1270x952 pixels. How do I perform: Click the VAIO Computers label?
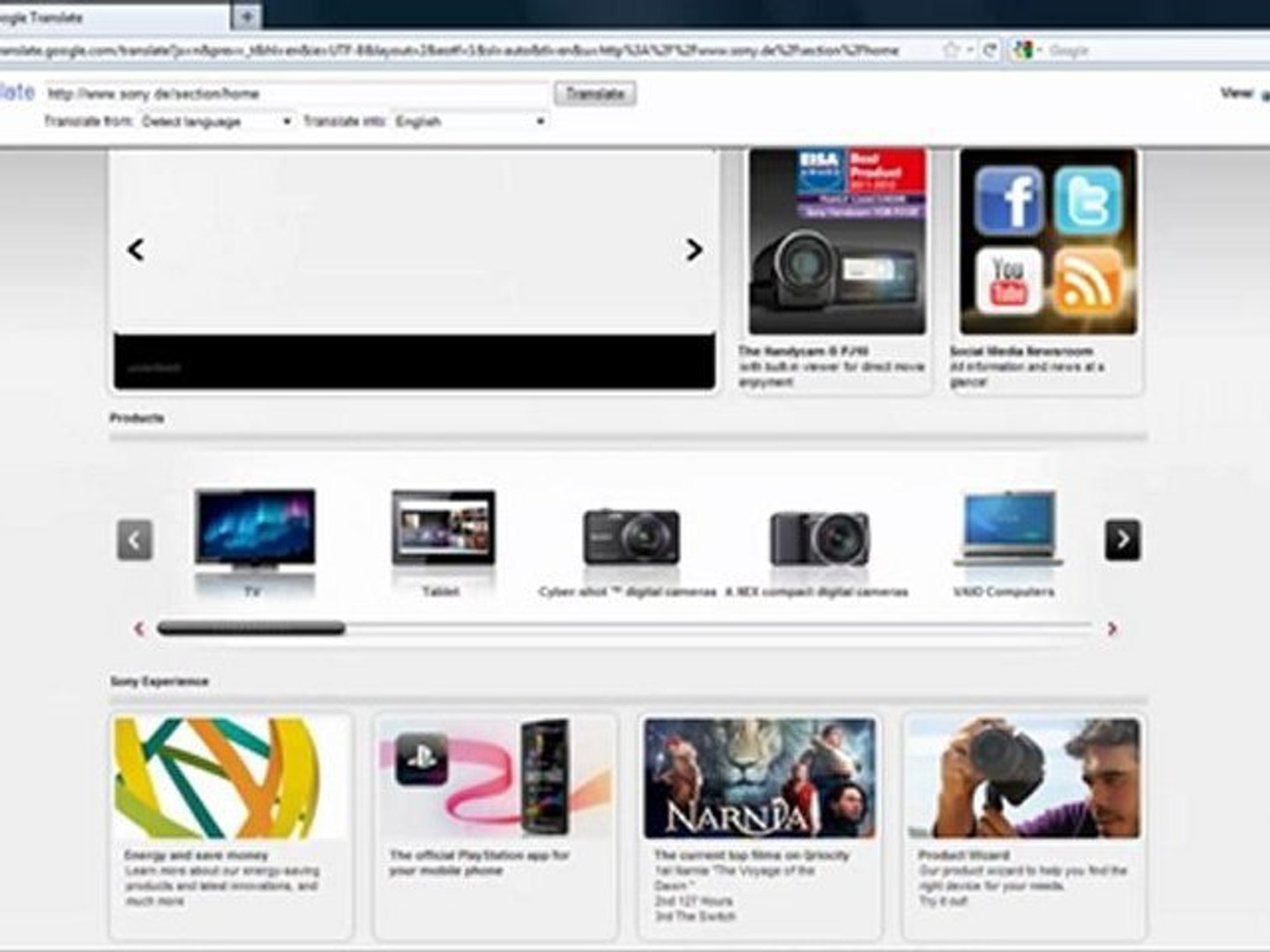(x=1004, y=591)
